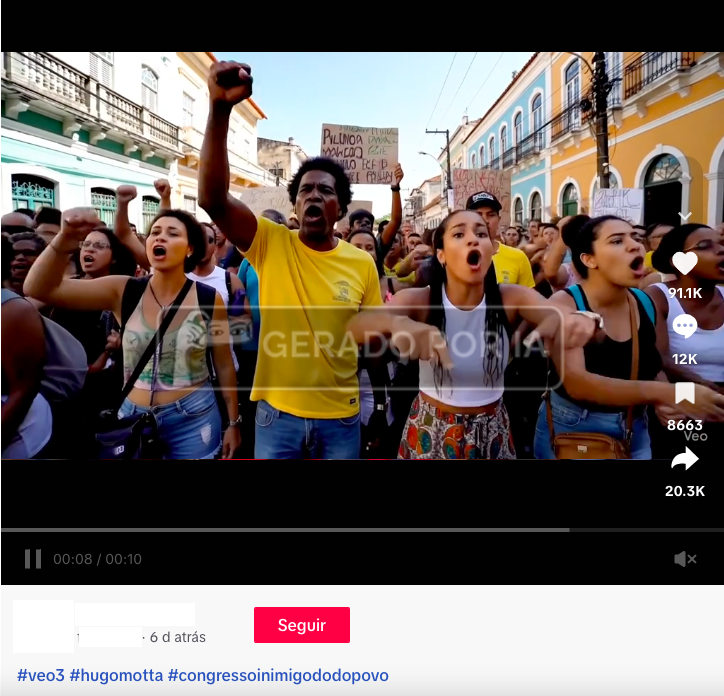Screen dimensions: 724x696
Task: Open comments via the speech bubble icon
Action: 684,327
